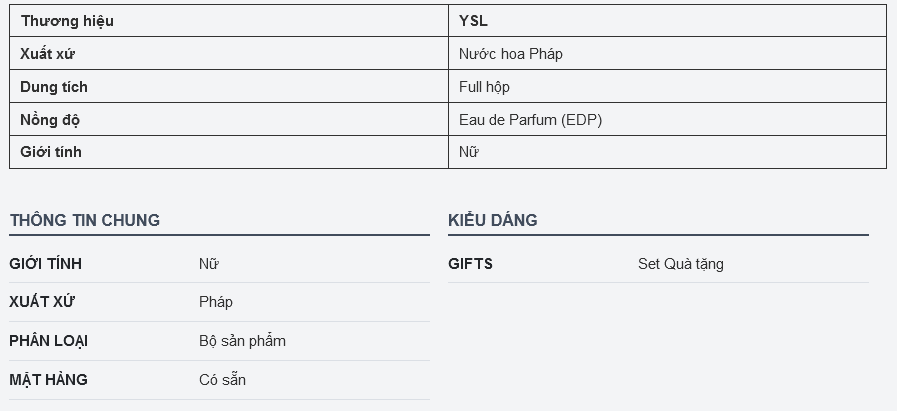Click the Nữ value in table
Screen dimensions: 897x411
click(469, 152)
